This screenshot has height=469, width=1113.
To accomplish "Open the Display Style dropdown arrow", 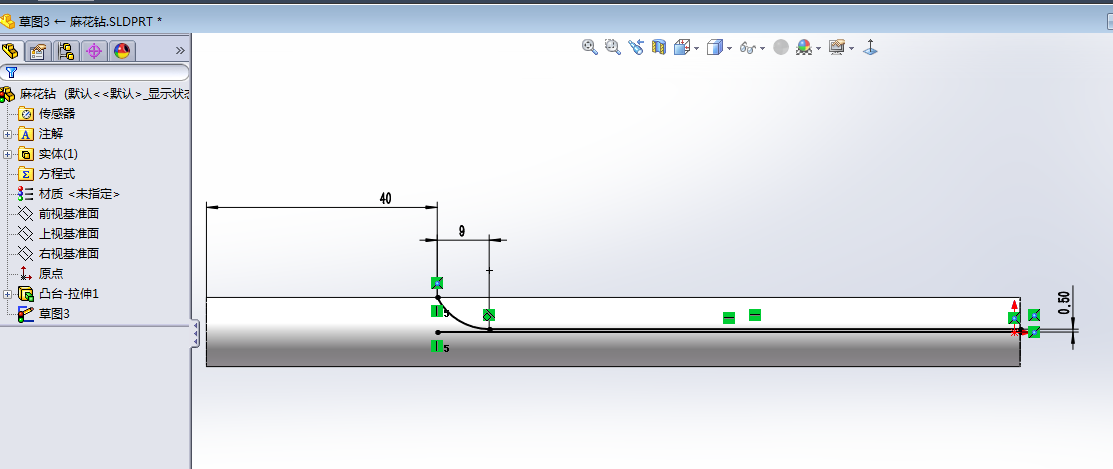I will point(730,48).
